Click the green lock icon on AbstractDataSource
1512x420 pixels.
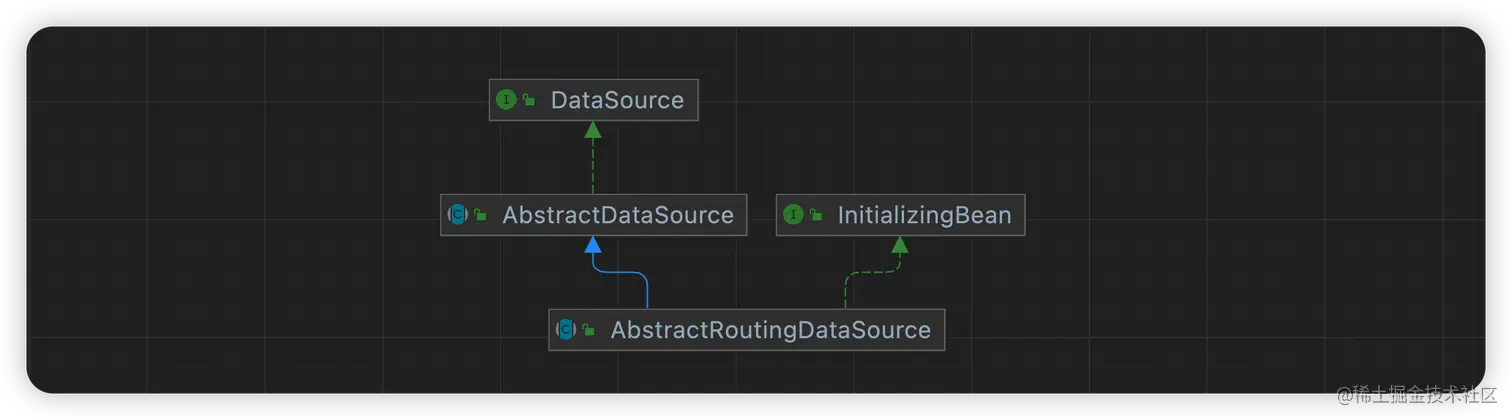click(x=480, y=216)
